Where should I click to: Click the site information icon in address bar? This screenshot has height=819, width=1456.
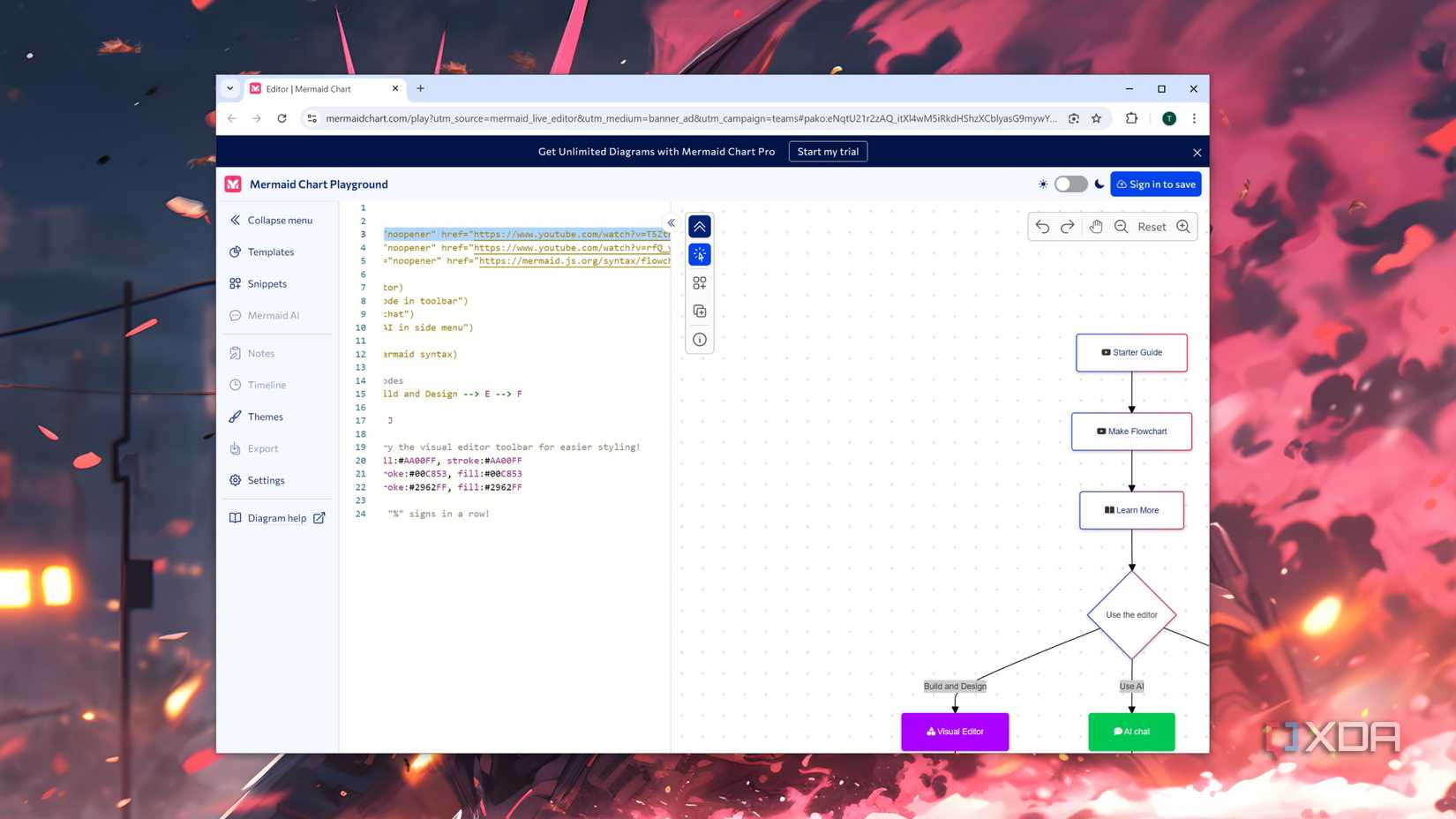click(311, 118)
